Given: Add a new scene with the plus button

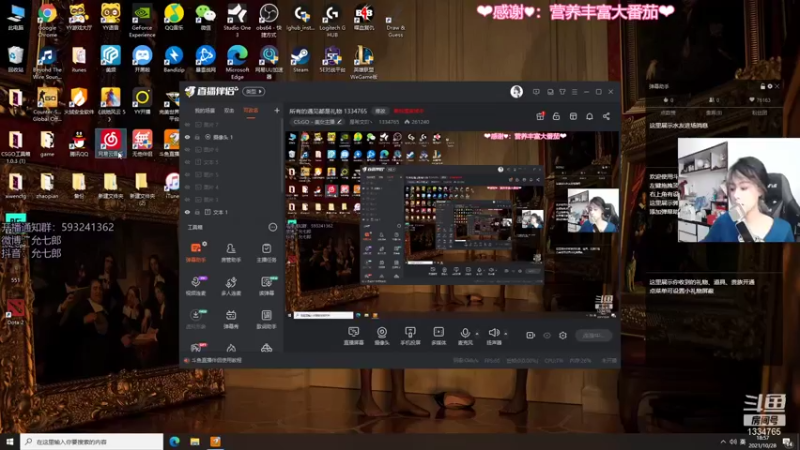Looking at the screenshot, I should [x=277, y=110].
